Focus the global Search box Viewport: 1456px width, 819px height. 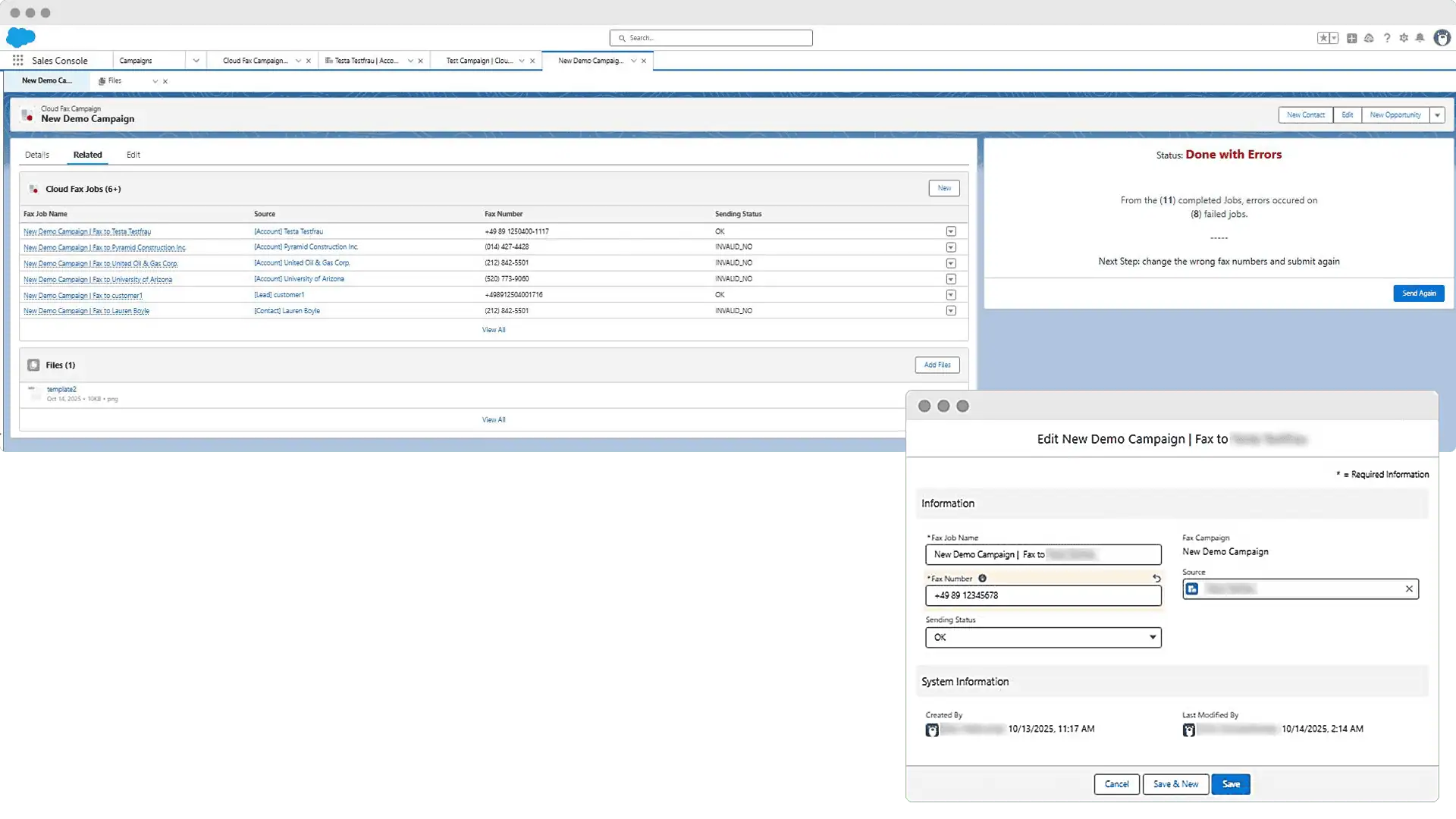[x=711, y=38]
